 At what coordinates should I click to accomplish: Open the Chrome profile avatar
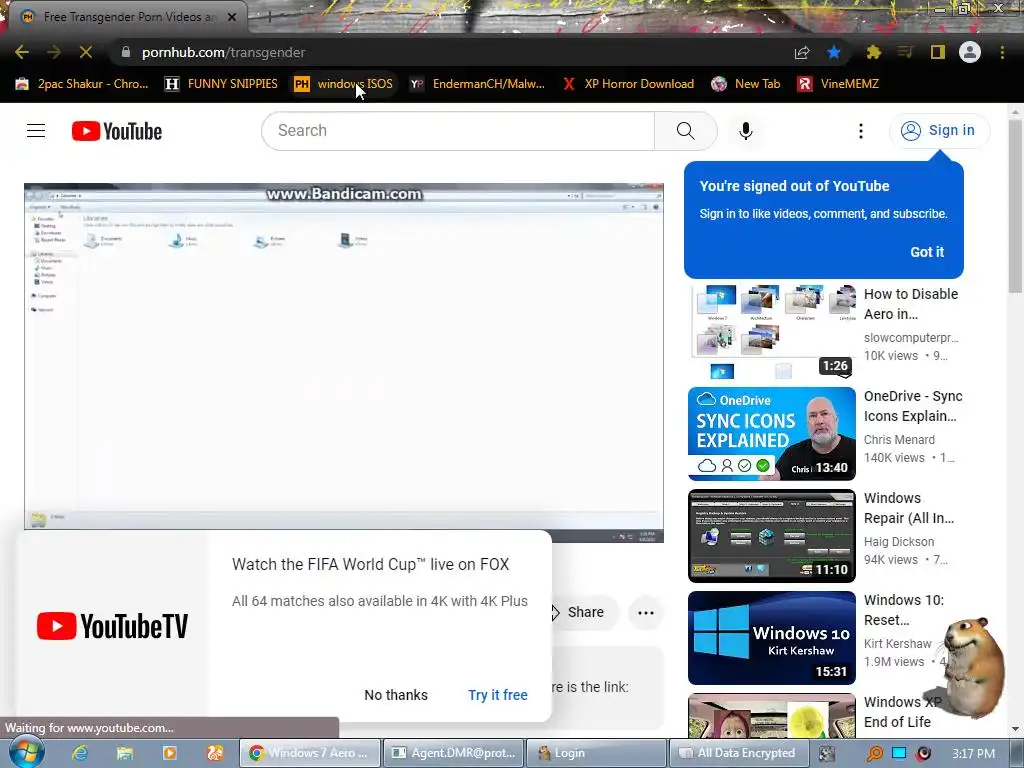(970, 52)
